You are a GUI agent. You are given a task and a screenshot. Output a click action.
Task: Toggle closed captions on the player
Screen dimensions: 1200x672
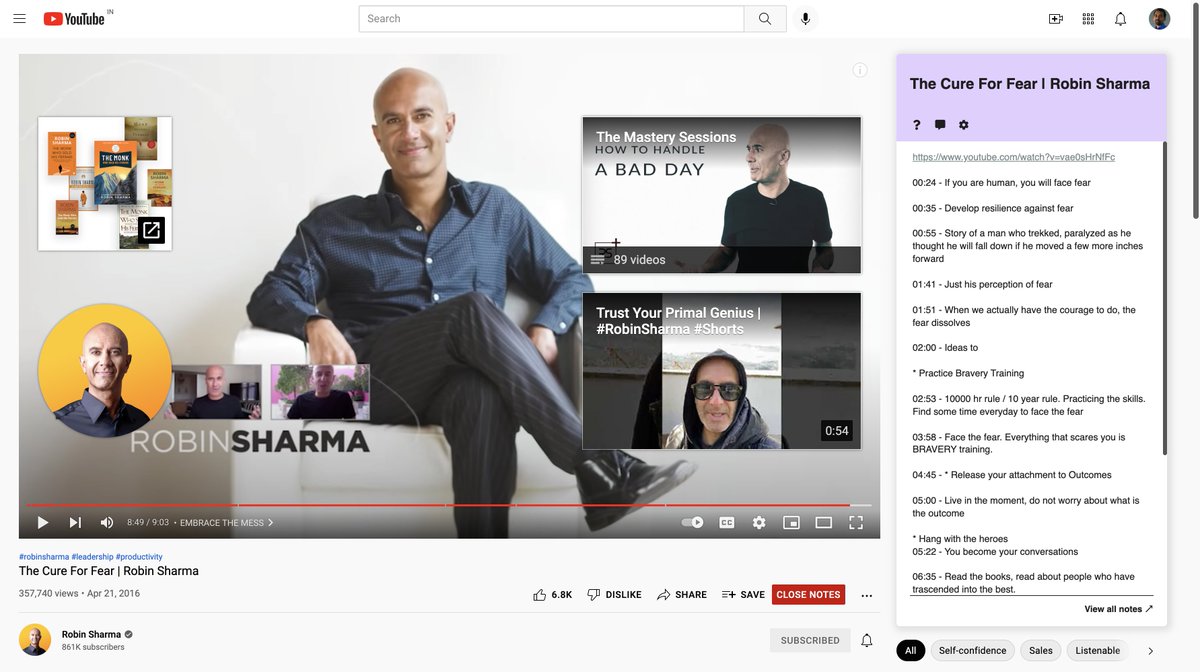pyautogui.click(x=727, y=522)
